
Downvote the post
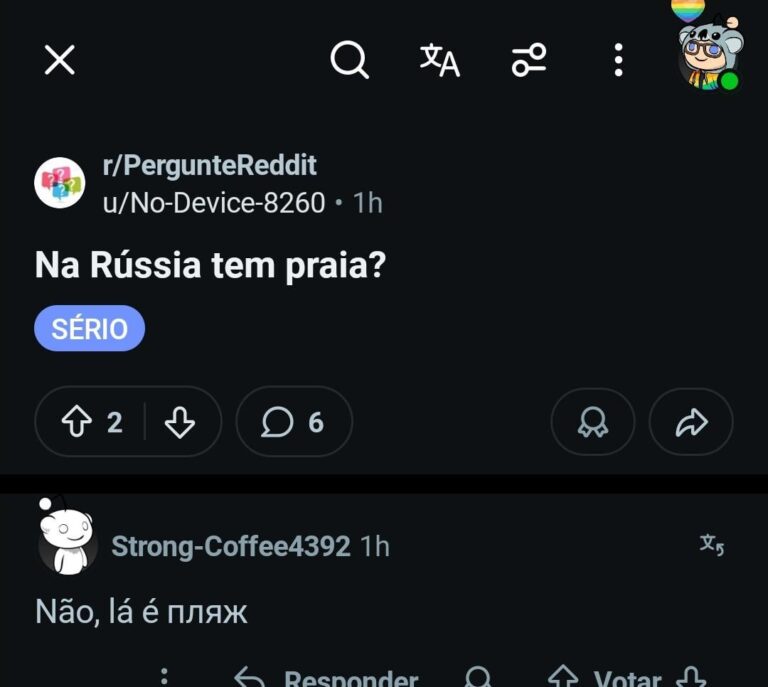[179, 423]
